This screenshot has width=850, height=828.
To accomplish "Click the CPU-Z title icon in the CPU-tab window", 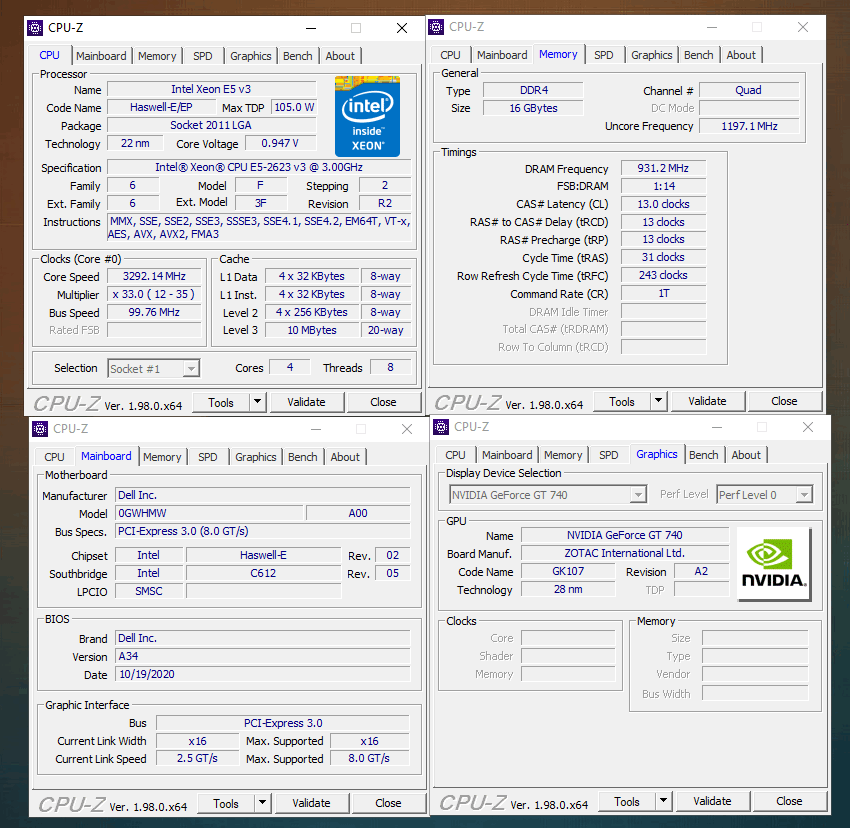I will (x=35, y=28).
